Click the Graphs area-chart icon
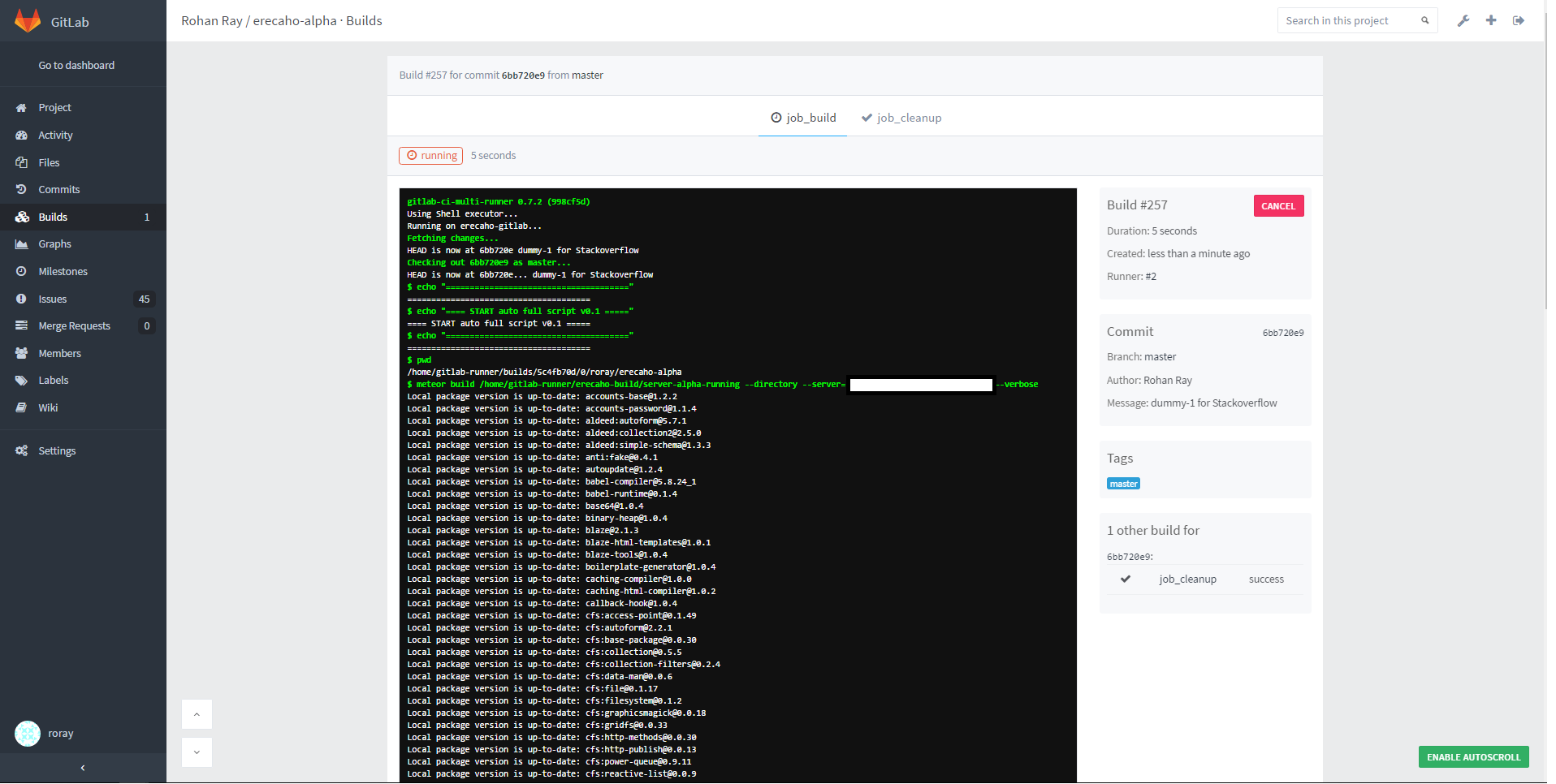1556x784 pixels. 21,244
